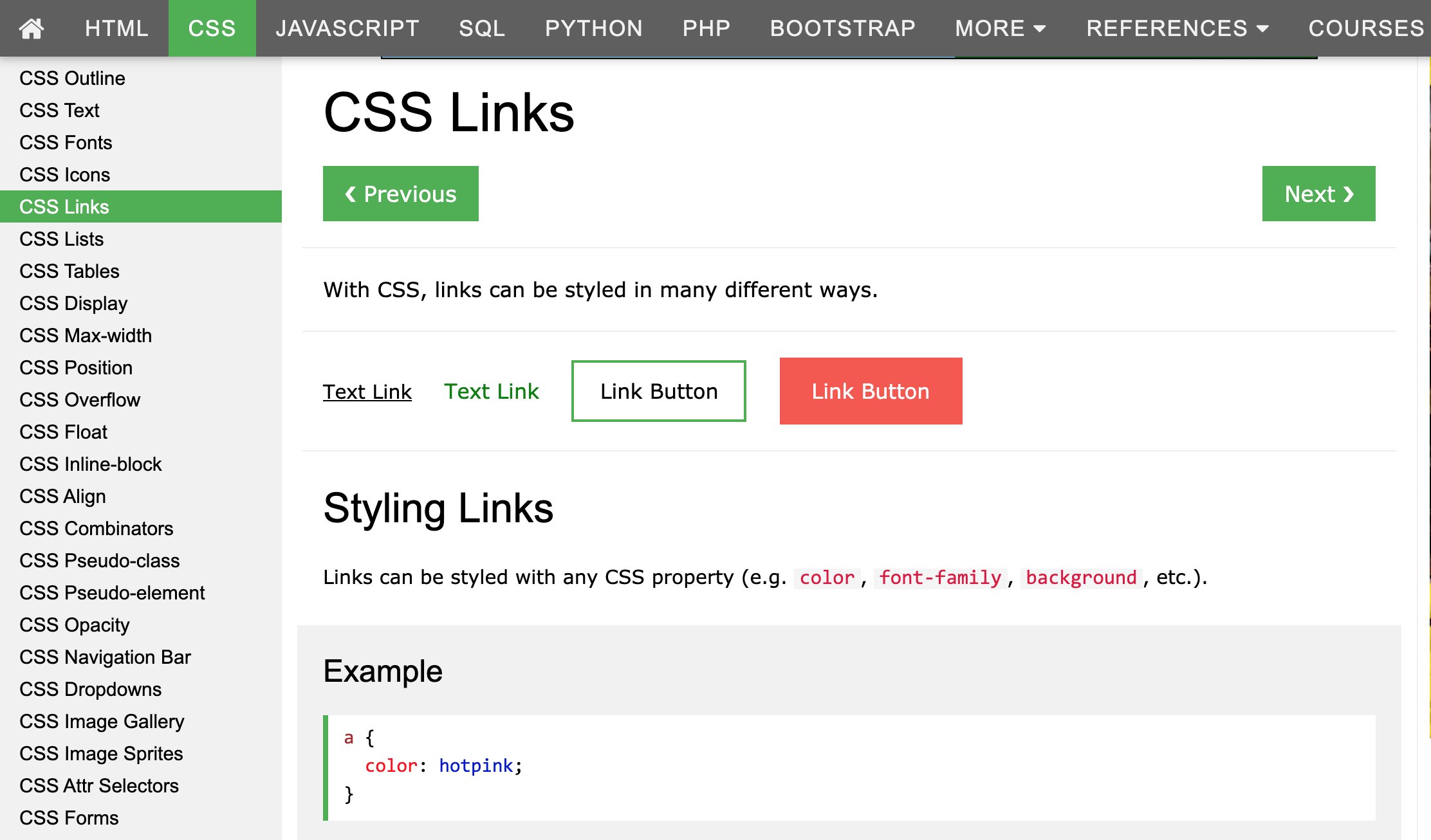Viewport: 1431px width, 840px height.
Task: Select the CSS tab in the top bar
Action: (x=212, y=28)
